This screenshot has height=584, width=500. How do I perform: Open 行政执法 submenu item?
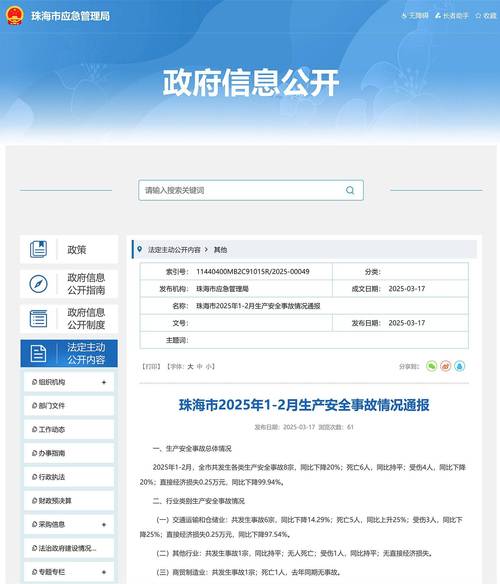pos(69,477)
